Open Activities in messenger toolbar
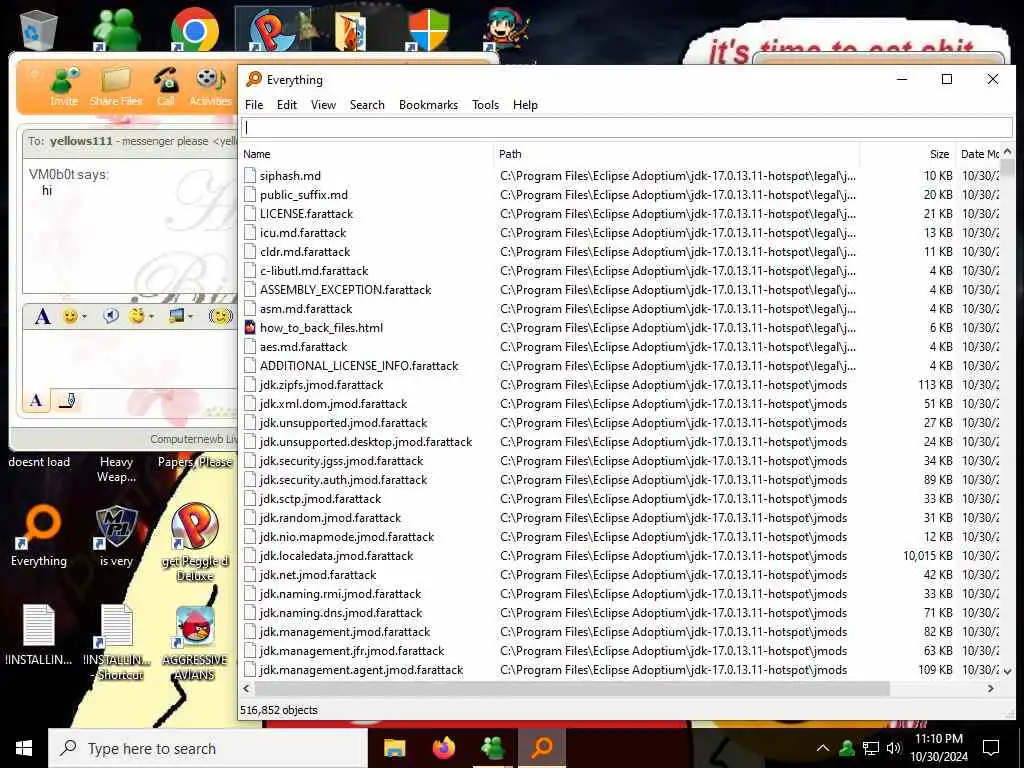The height and width of the screenshot is (768, 1024). (210, 86)
